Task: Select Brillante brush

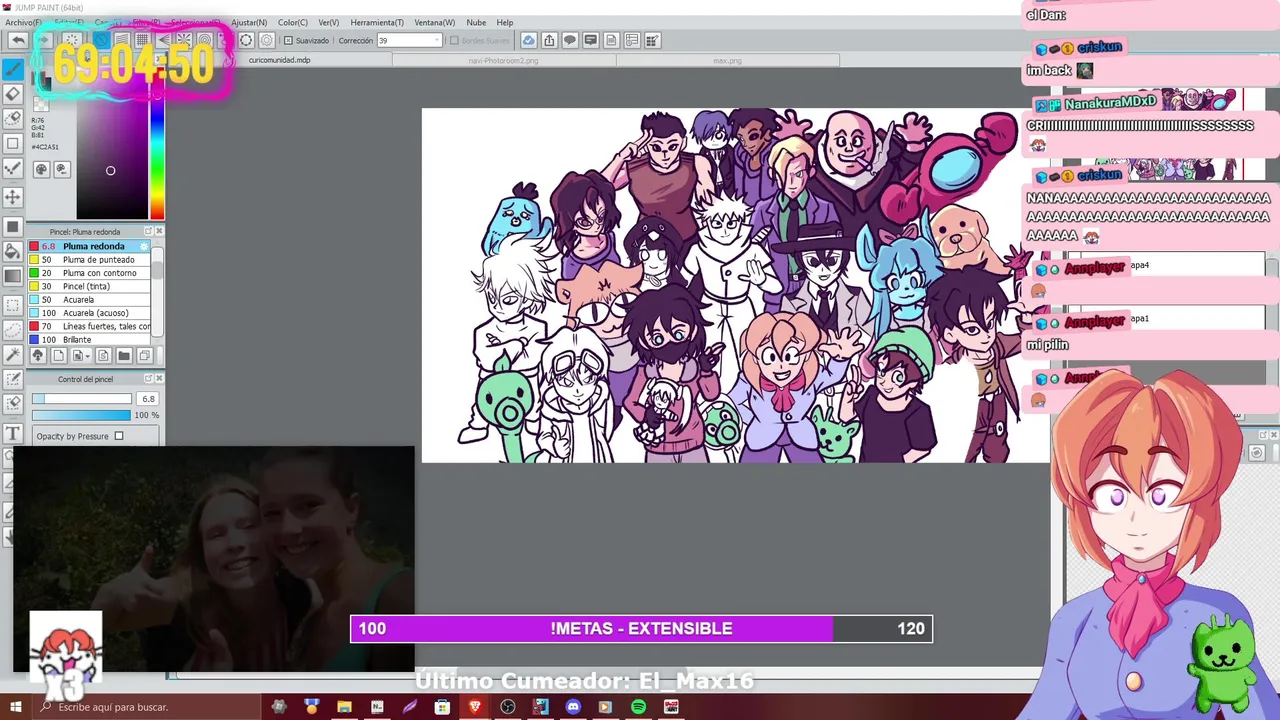Action: tap(89, 339)
